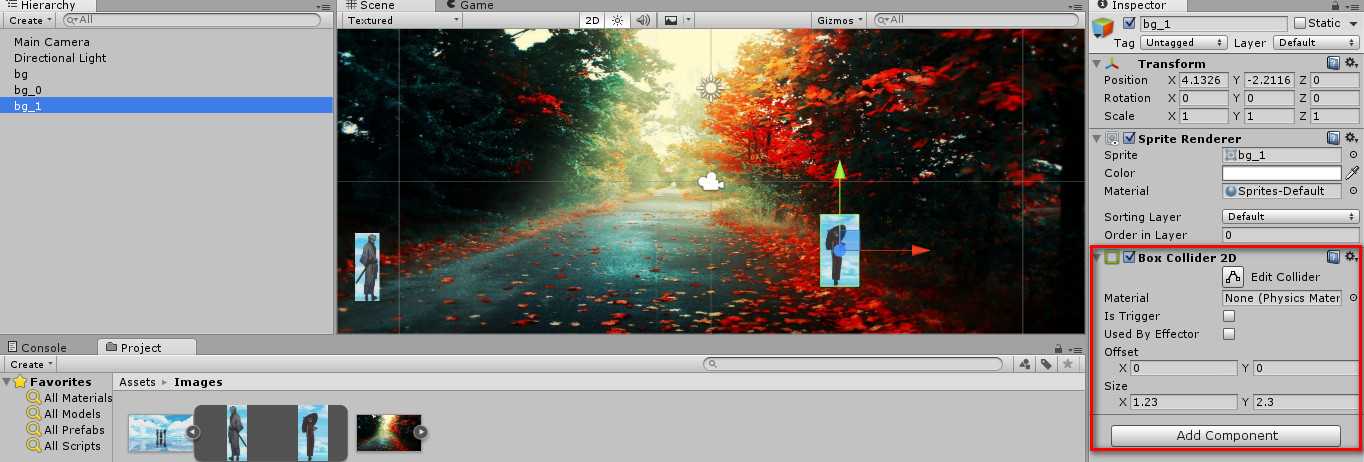Viewport: 1364px width, 462px height.
Task: Toggle Sprite Renderer enabled checkbox
Action: coord(1129,138)
